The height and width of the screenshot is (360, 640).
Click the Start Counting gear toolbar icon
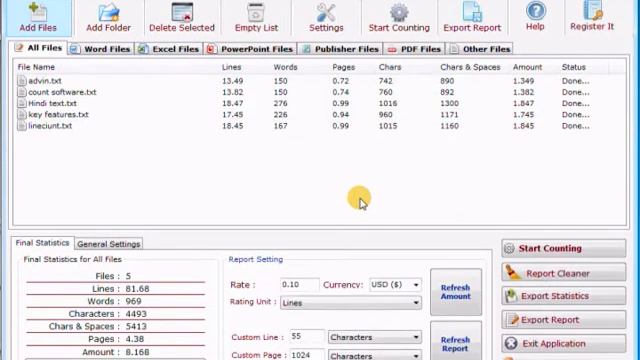[399, 12]
